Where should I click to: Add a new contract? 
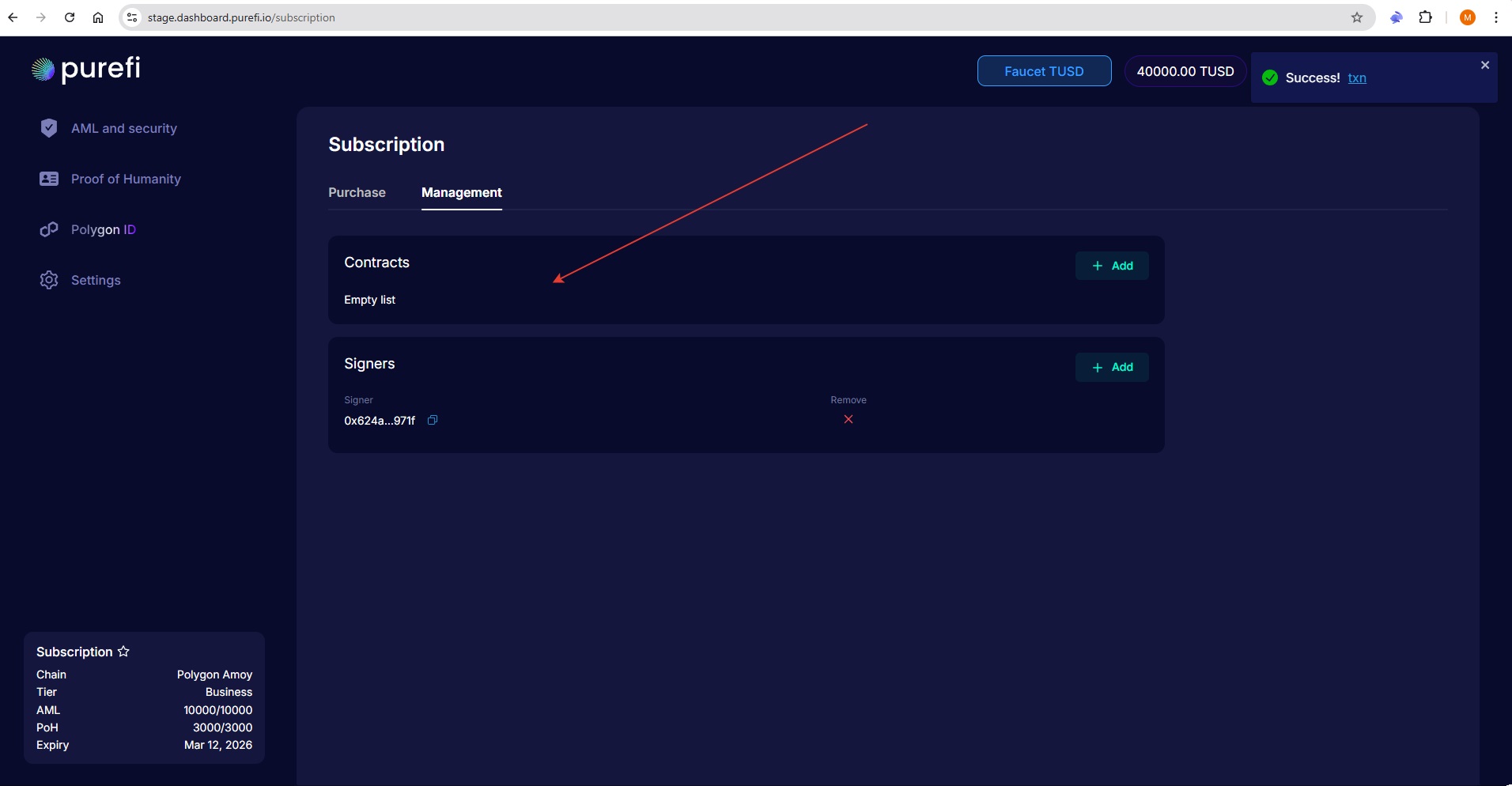pyautogui.click(x=1111, y=266)
